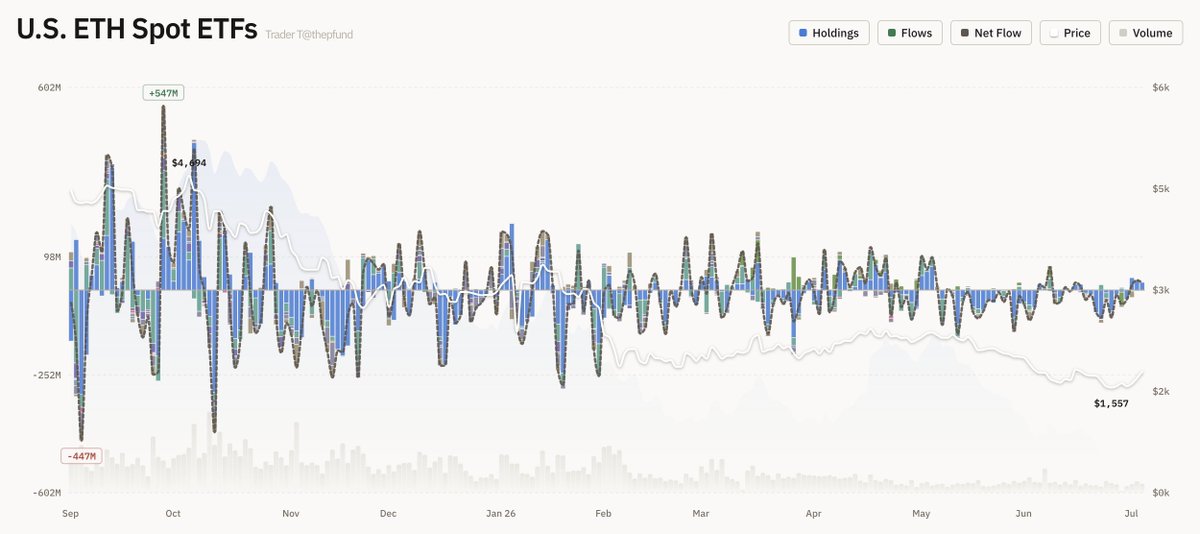The width and height of the screenshot is (1200, 534).
Task: Click the $6k right axis label
Action: click(1161, 88)
